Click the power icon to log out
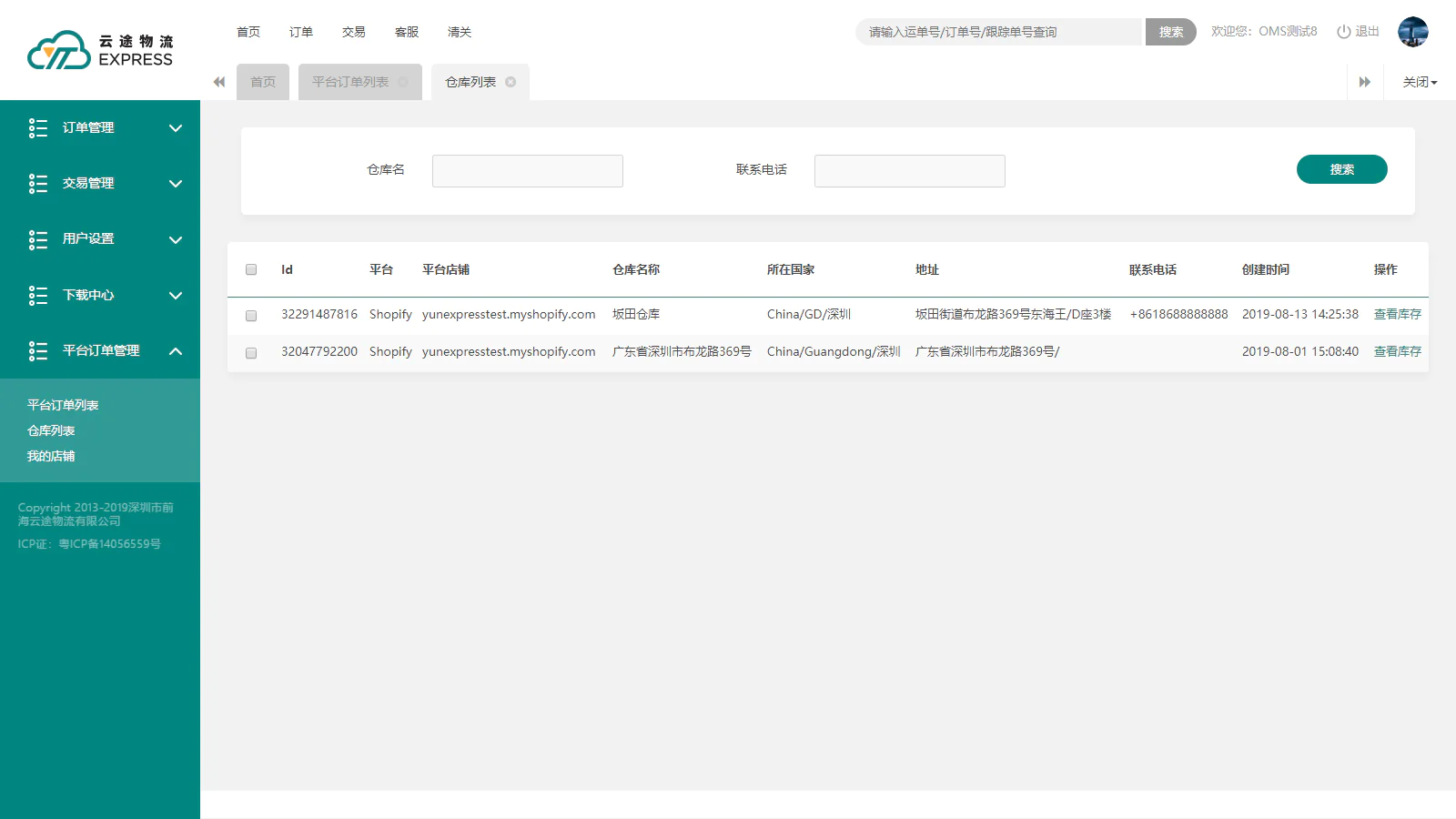The width and height of the screenshot is (1456, 819). 1343,32
